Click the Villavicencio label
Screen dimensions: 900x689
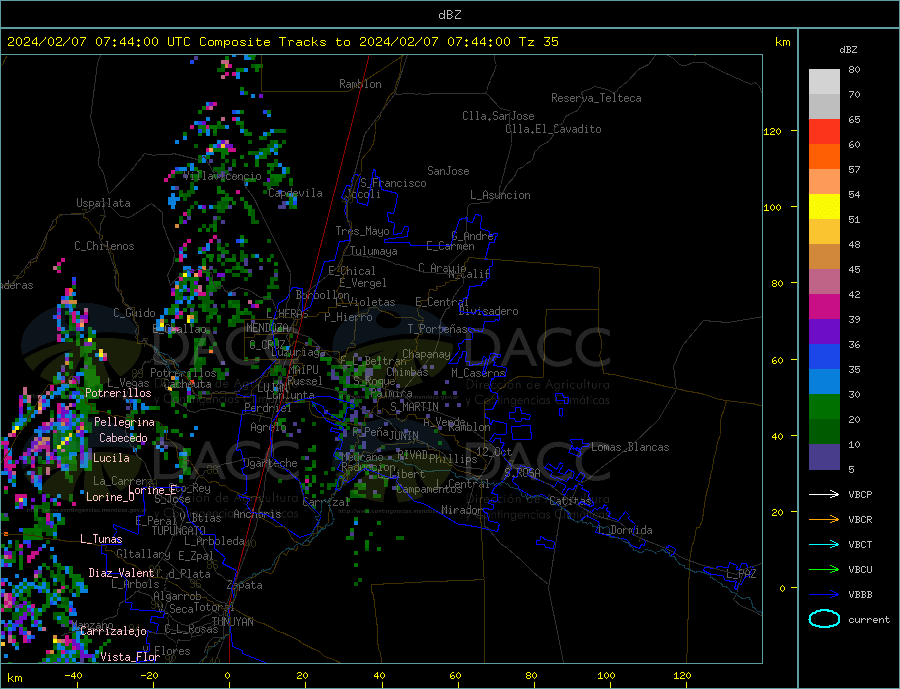(222, 176)
